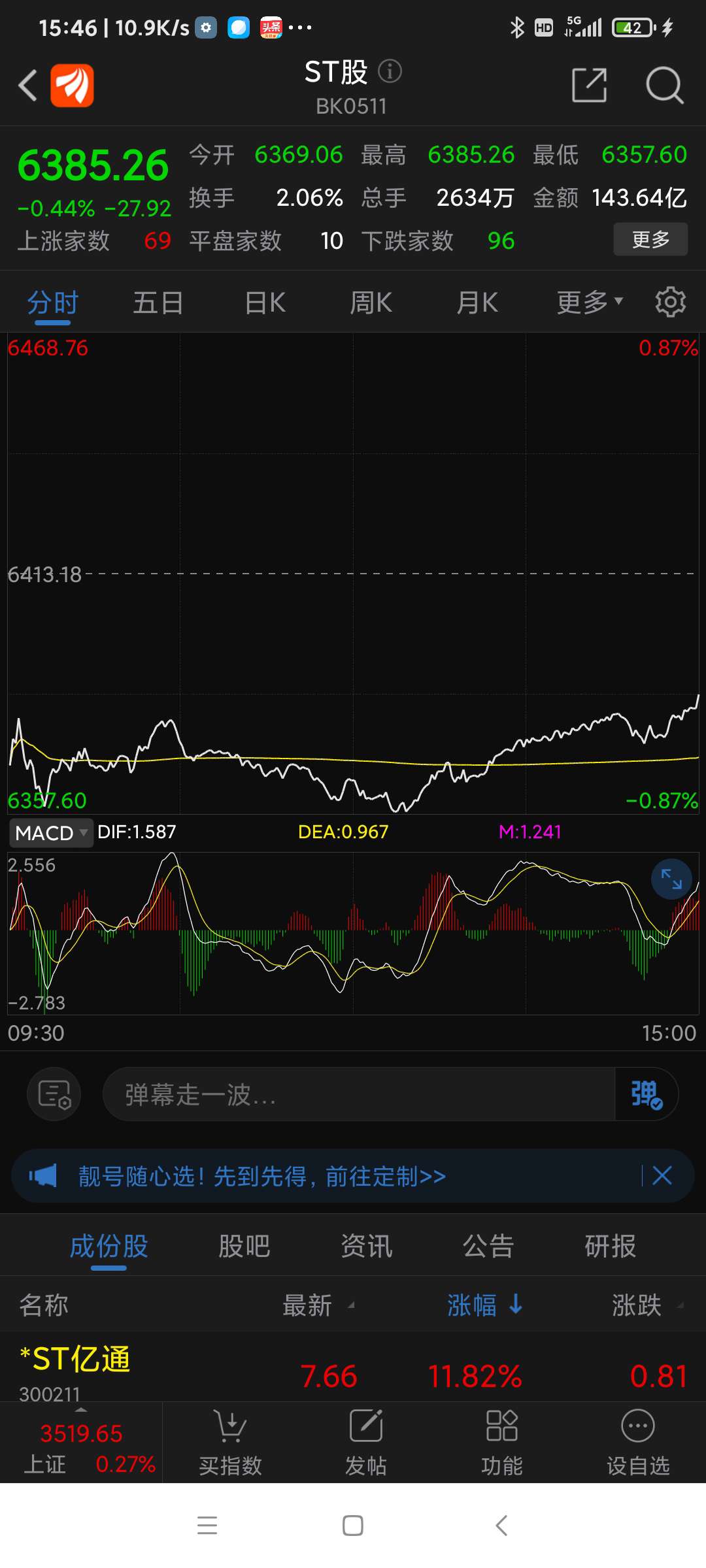Tap BK0511 sector code
The height and width of the screenshot is (1568, 706).
click(352, 106)
